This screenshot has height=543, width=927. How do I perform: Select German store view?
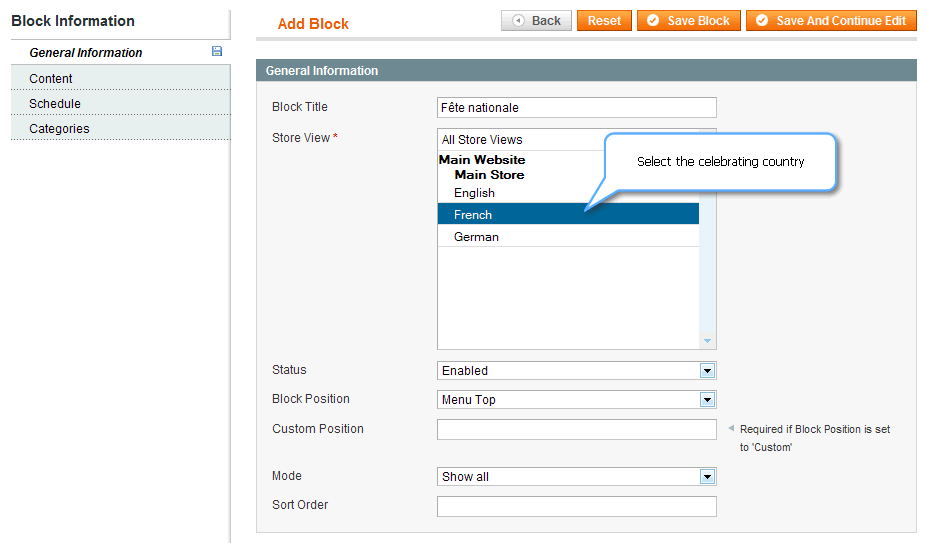tap(568, 236)
